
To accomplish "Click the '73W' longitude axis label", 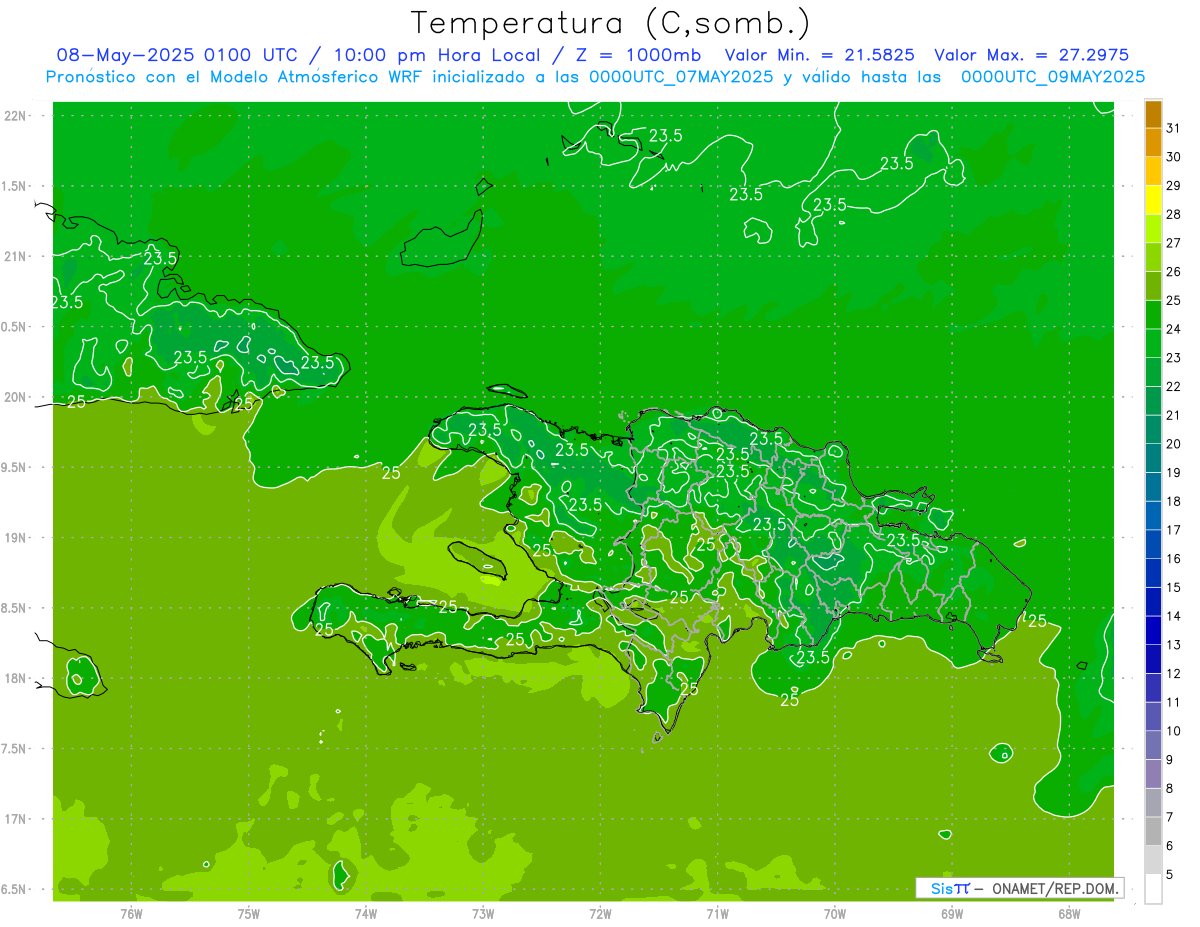I will (x=483, y=913).
